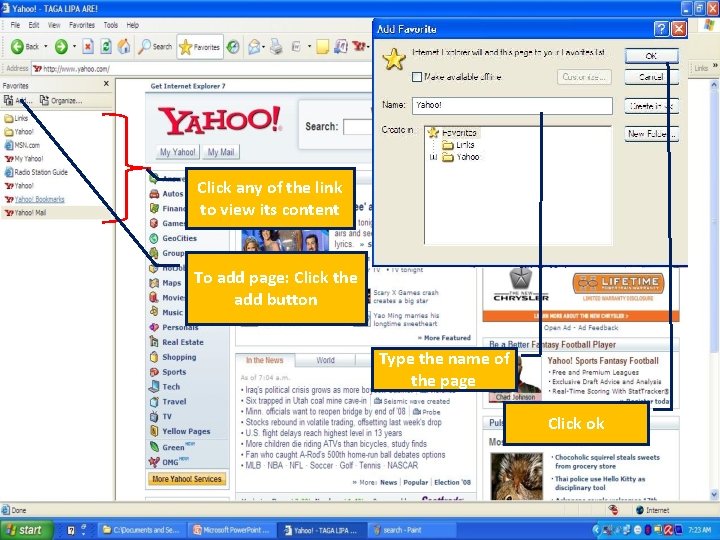Click Cancel in Add Favorite dialog
The width and height of the screenshot is (720, 540).
(651, 77)
